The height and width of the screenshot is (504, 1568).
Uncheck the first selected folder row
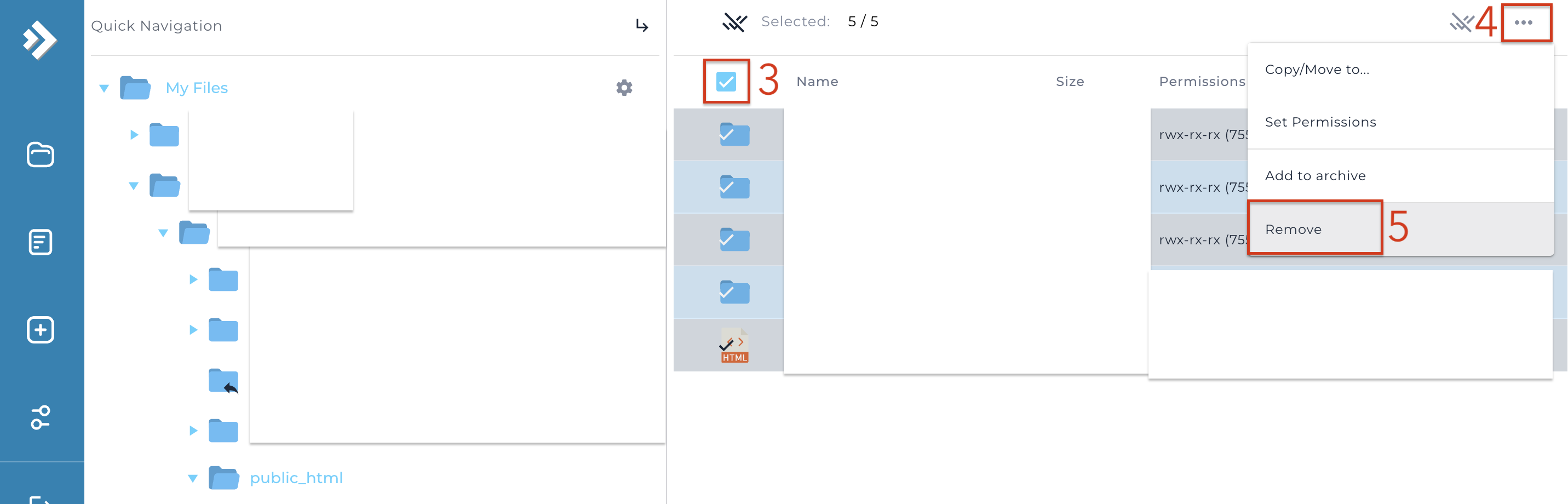tap(734, 135)
